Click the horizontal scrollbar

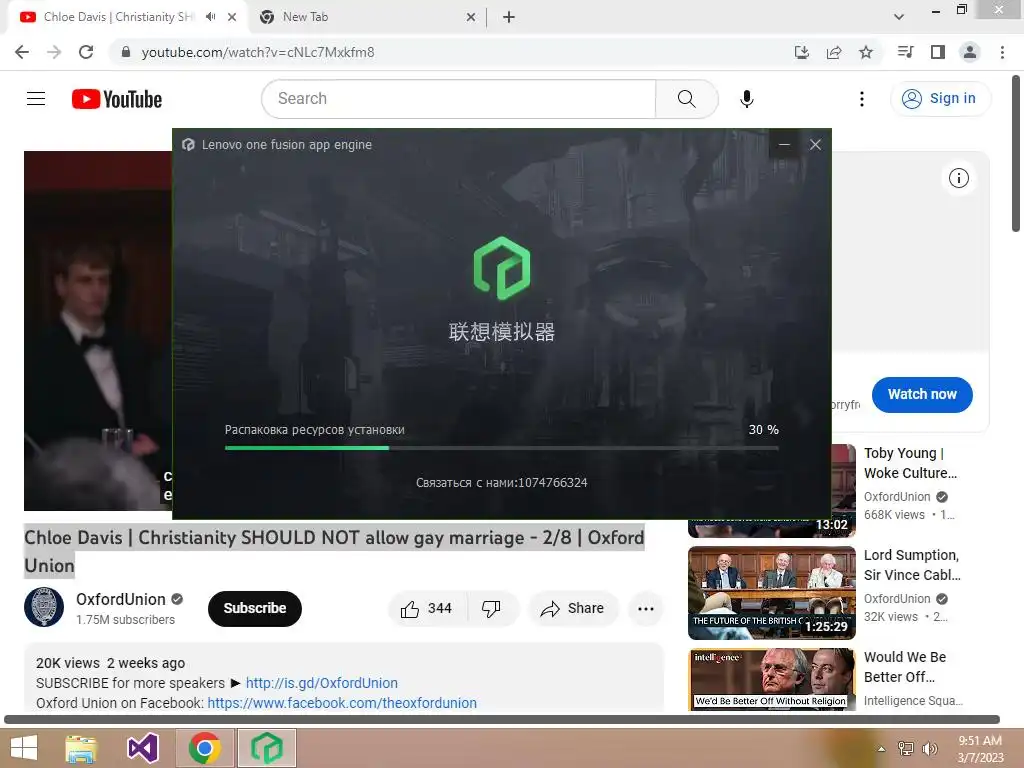pos(502,720)
